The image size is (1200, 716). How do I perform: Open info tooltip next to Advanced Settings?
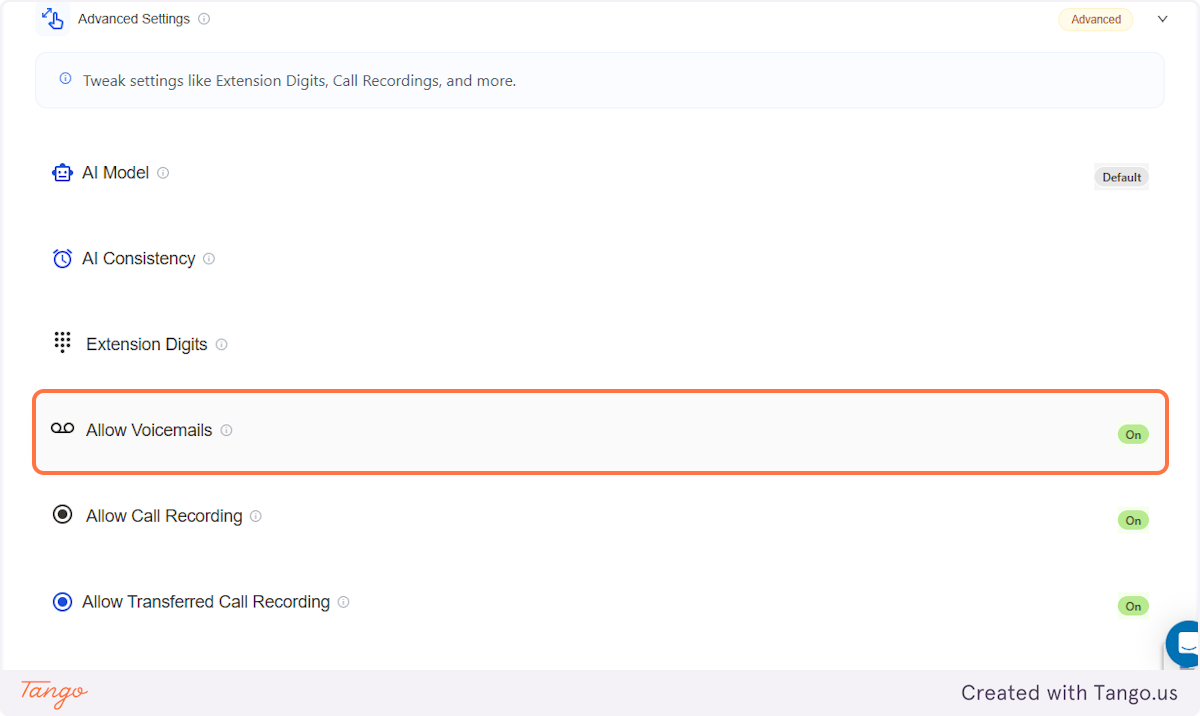pyautogui.click(x=204, y=19)
